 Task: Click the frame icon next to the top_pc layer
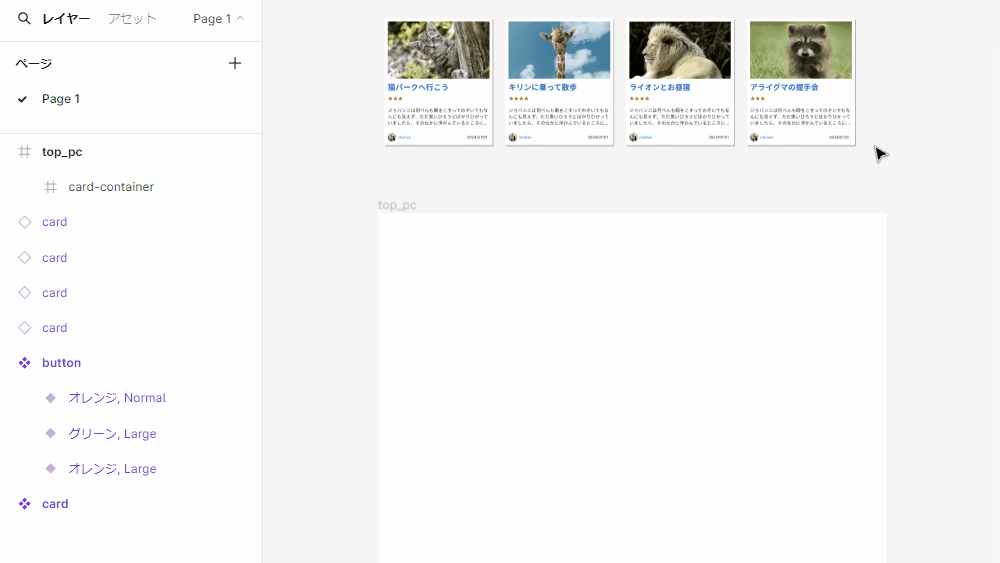coord(24,152)
